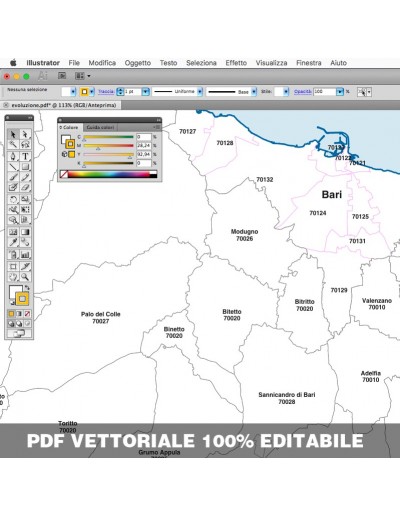Select the Rectangle shape tool
The image size is (400, 517).
tap(25, 167)
